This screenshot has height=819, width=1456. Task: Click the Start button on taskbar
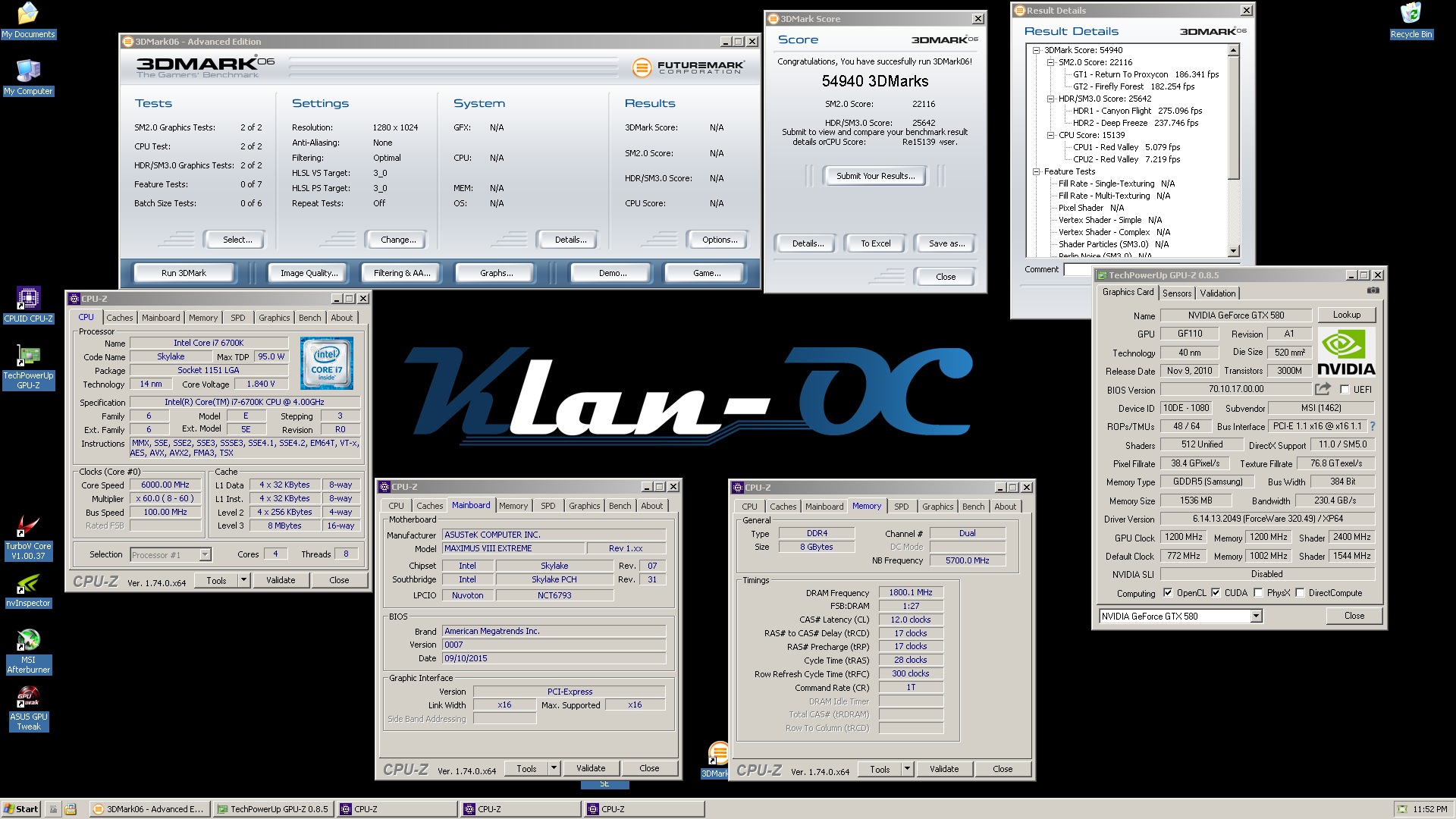pyautogui.click(x=21, y=809)
